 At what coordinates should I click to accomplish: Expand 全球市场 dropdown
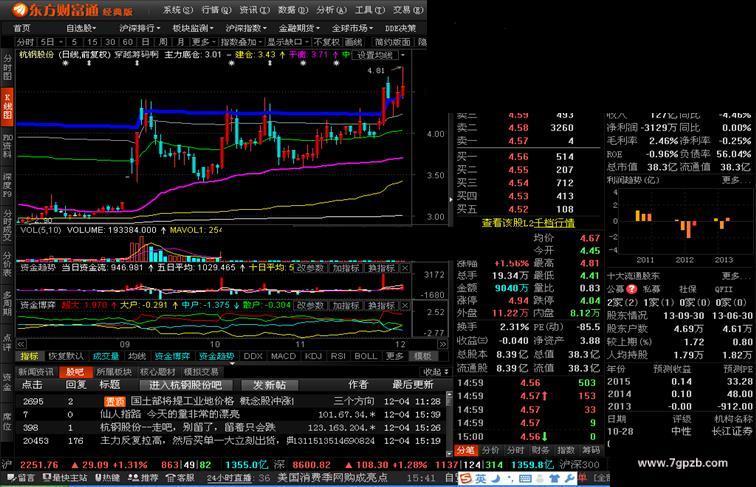352,28
